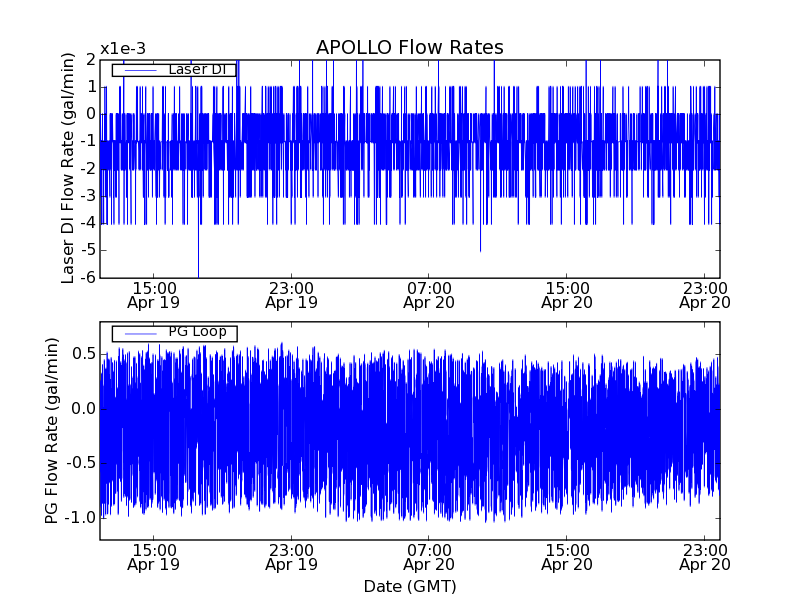Click the '-0.5' tick on the PG axis
This screenshot has height=600, width=800.
click(x=80, y=463)
